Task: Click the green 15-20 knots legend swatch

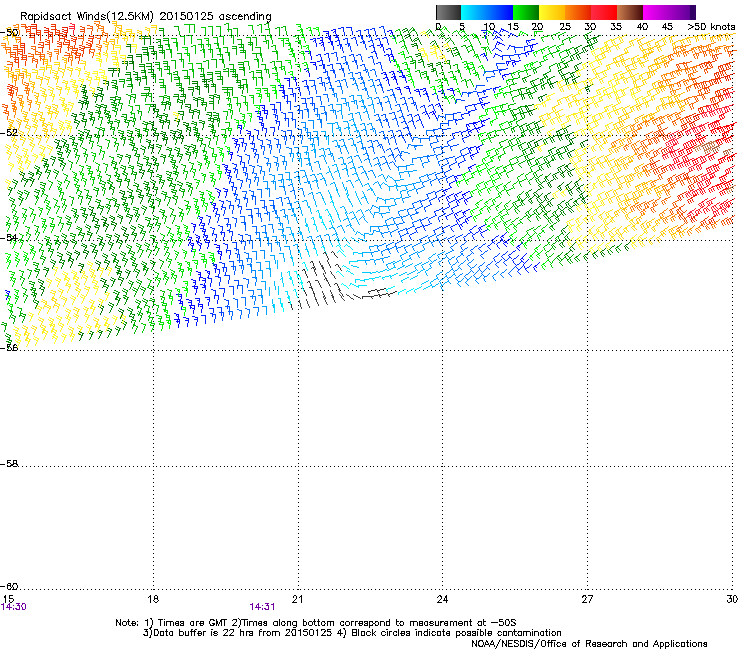Action: [526, 12]
